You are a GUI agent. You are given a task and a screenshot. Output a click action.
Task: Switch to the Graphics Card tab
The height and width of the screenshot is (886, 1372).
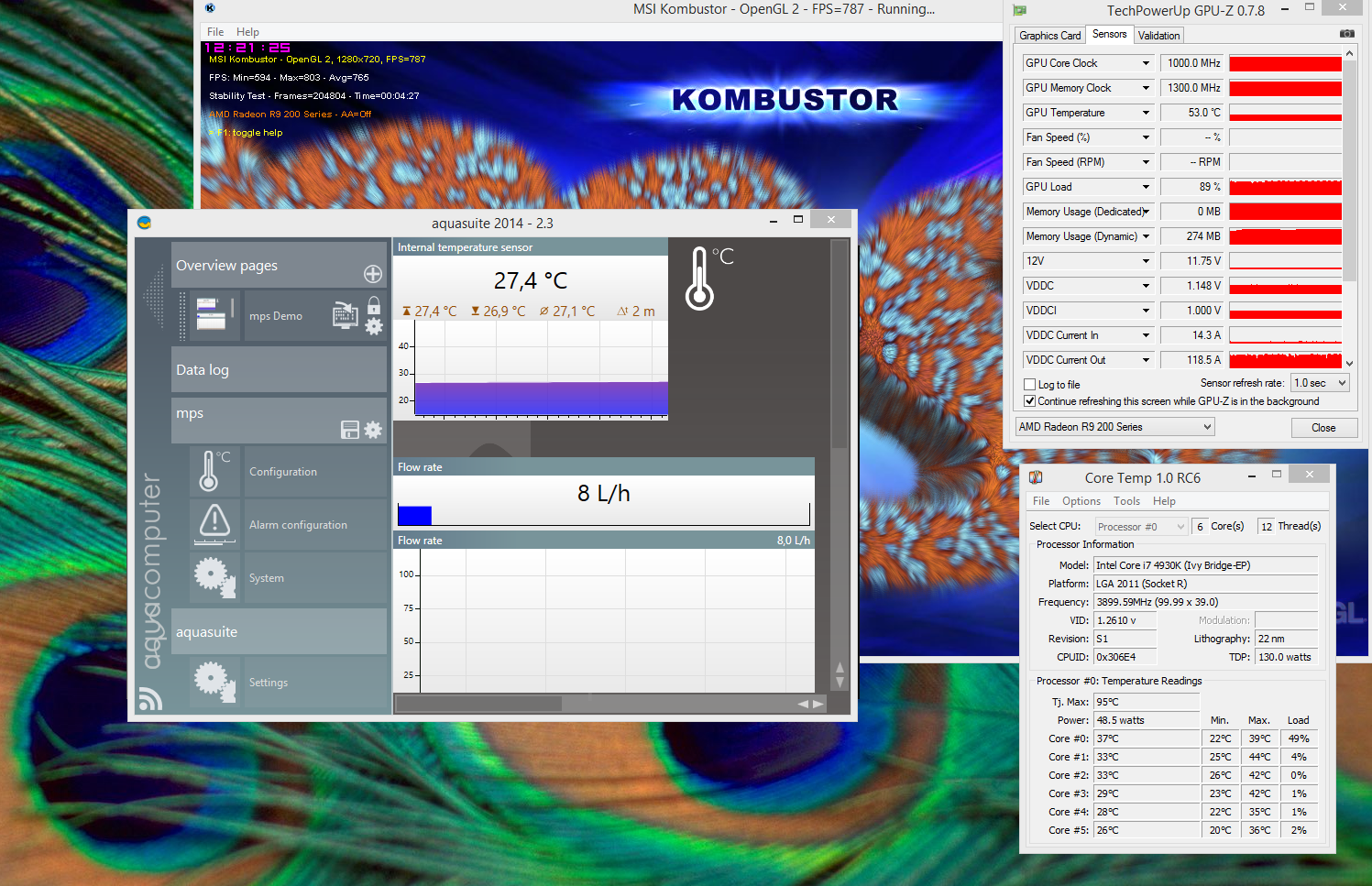1050,36
